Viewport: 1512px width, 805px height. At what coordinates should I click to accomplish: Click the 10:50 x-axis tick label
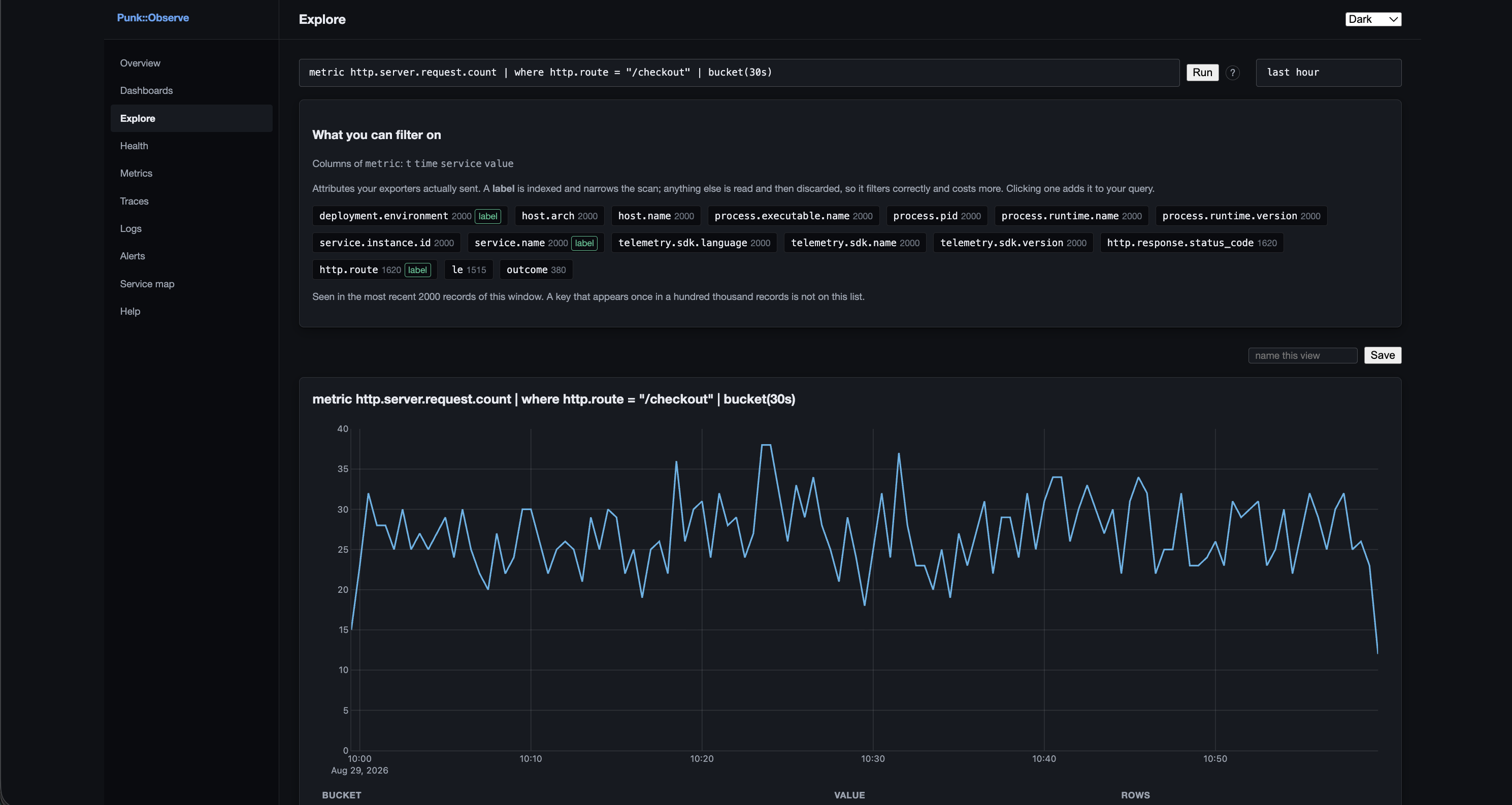pyautogui.click(x=1215, y=759)
